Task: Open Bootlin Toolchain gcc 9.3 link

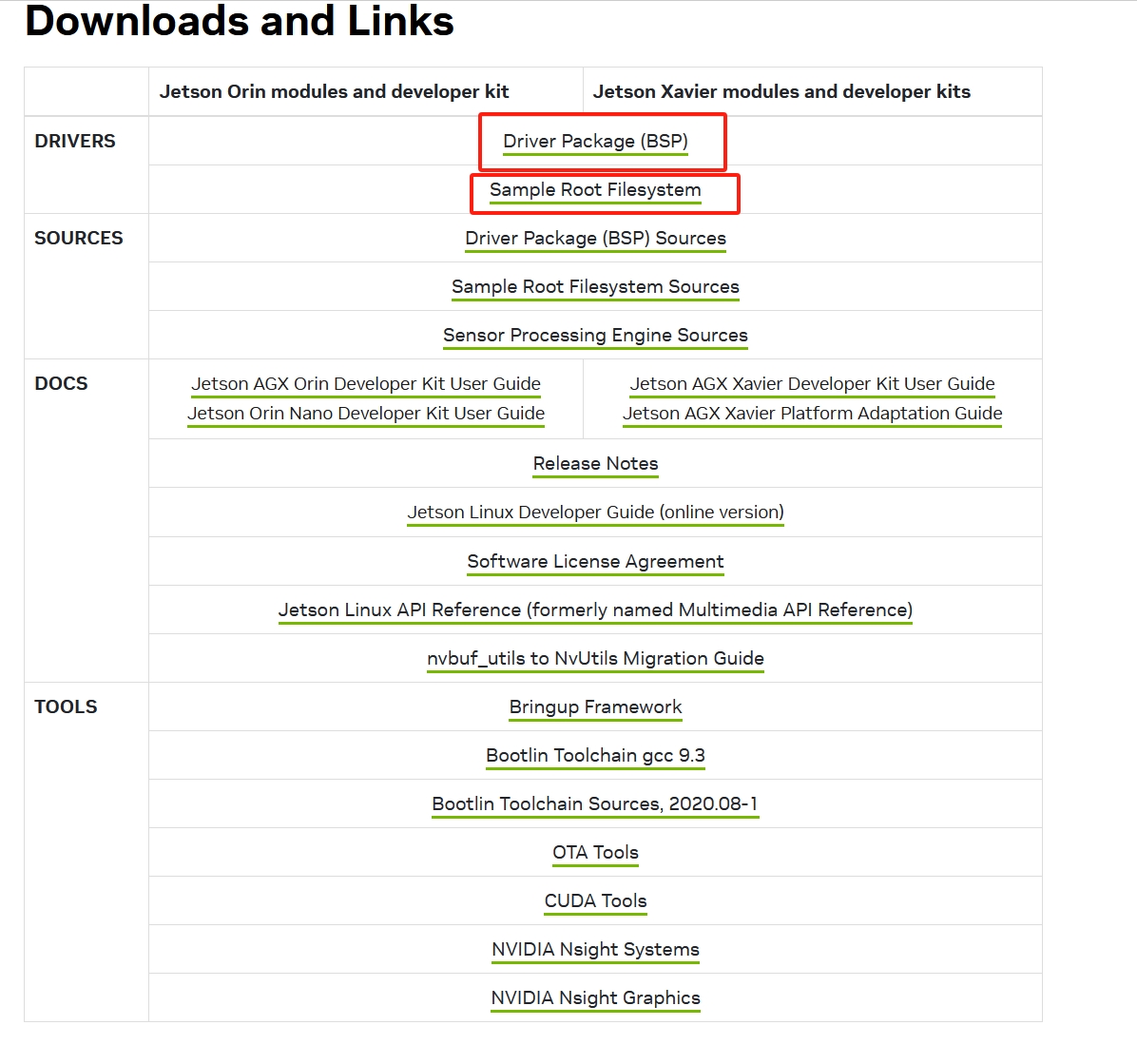Action: click(x=595, y=756)
